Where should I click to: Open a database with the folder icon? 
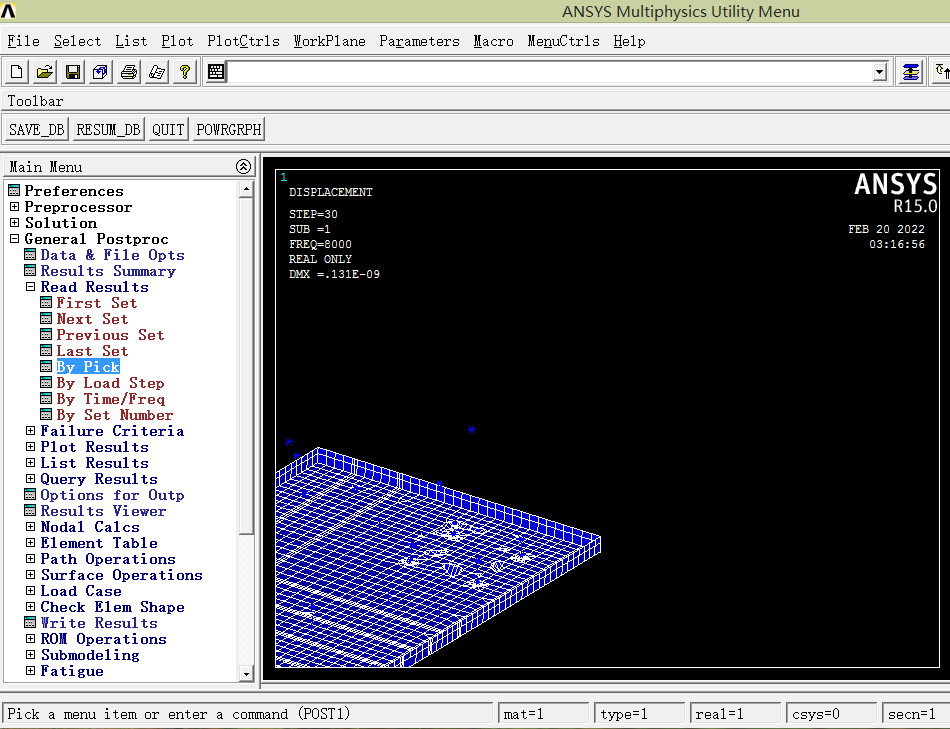pyautogui.click(x=45, y=72)
